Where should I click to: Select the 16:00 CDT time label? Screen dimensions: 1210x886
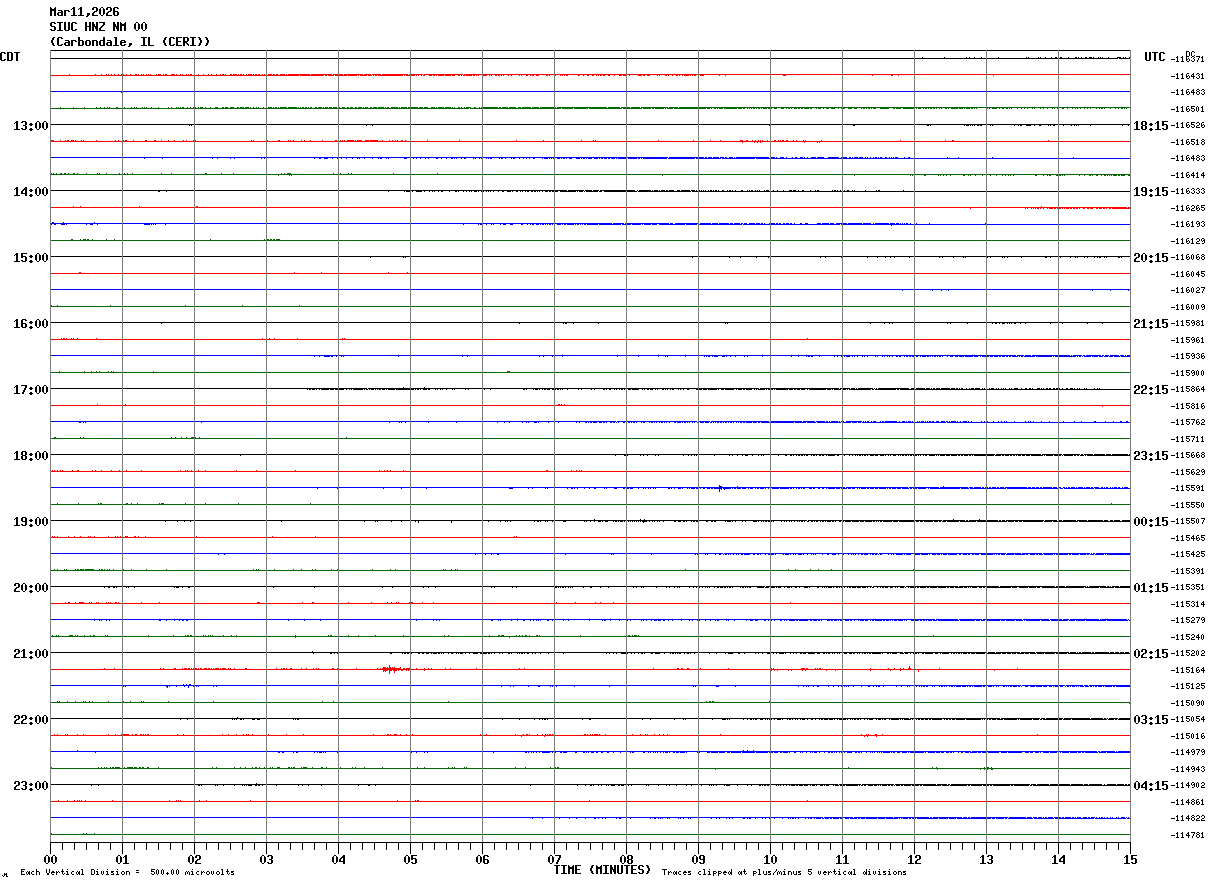point(30,323)
